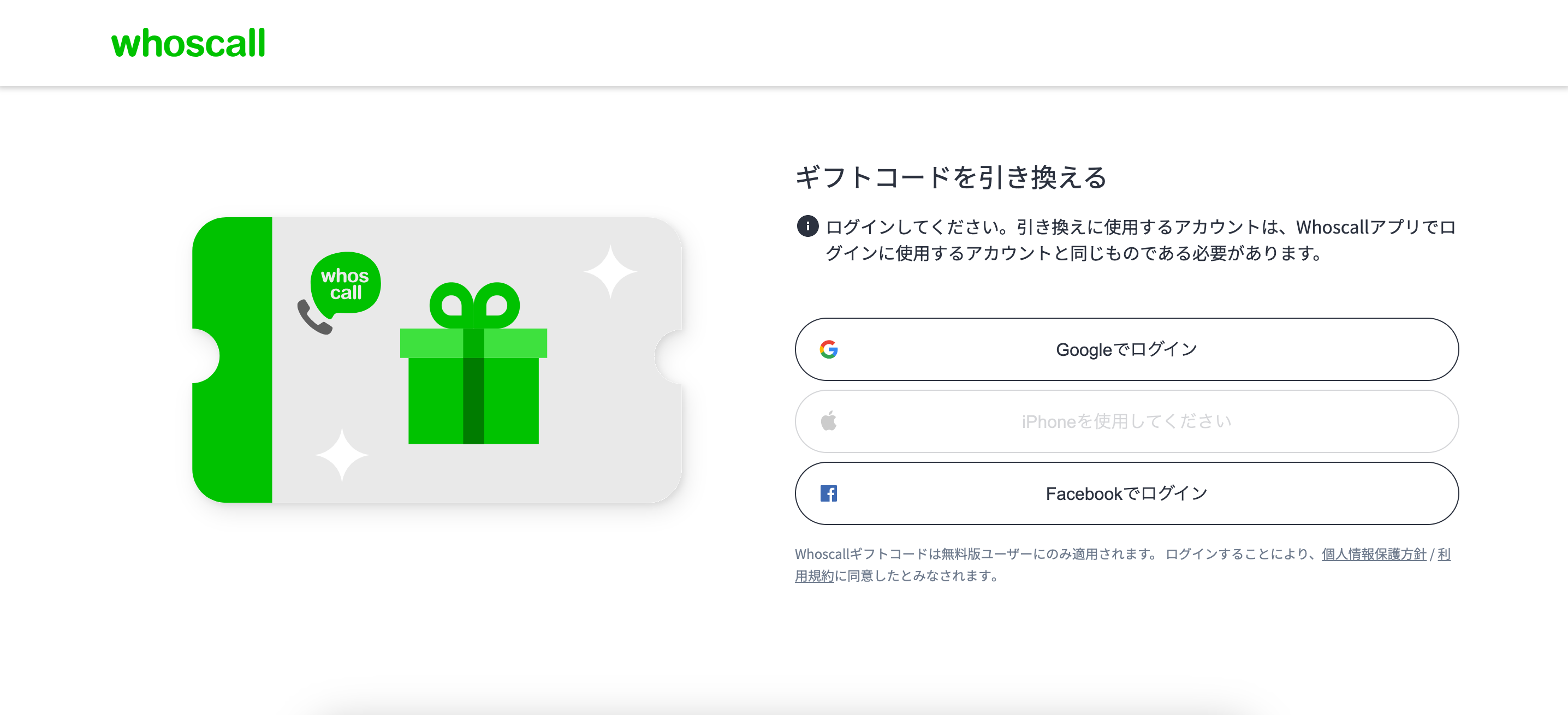
Task: Log in with the Googleでログイン button
Action: click(x=1126, y=349)
